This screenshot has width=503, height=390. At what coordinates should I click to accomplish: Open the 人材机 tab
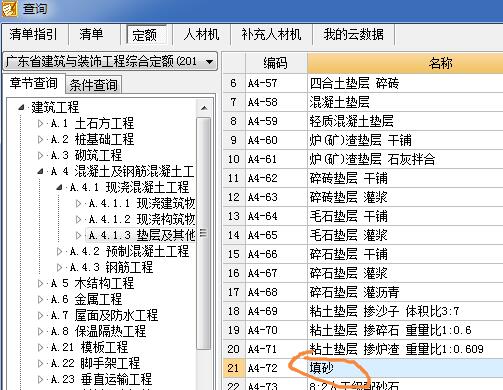201,34
